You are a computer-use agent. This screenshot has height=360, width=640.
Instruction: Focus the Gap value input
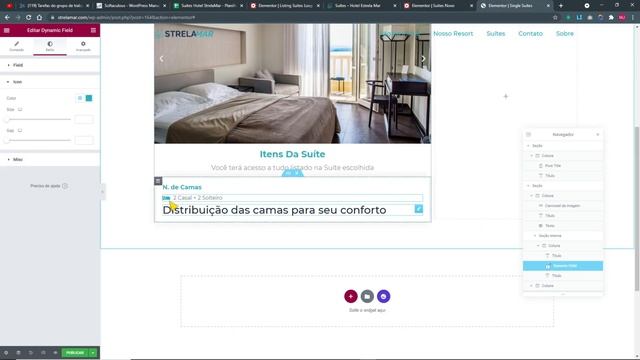coord(84,140)
